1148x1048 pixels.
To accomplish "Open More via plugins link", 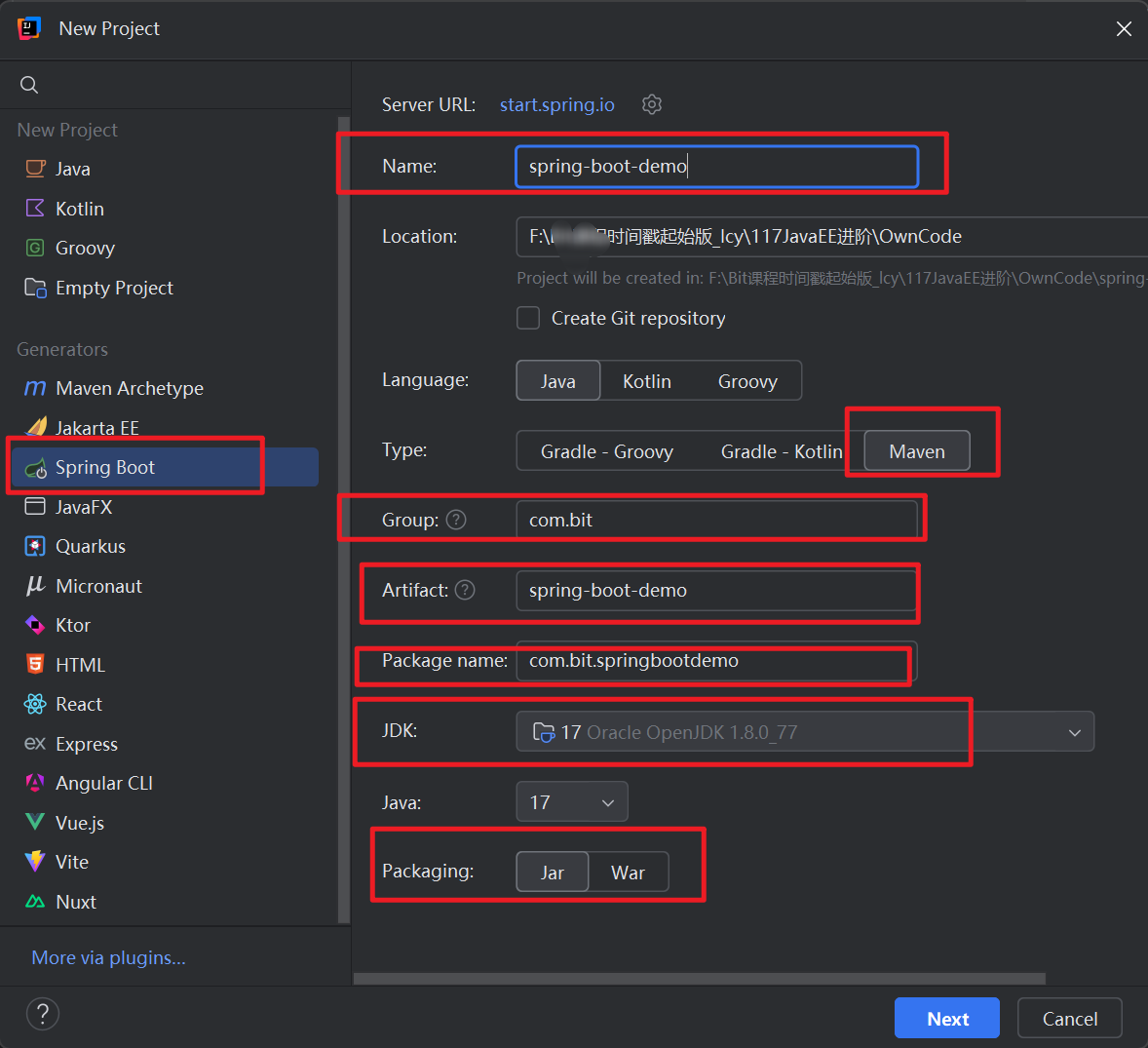I will click(x=108, y=957).
